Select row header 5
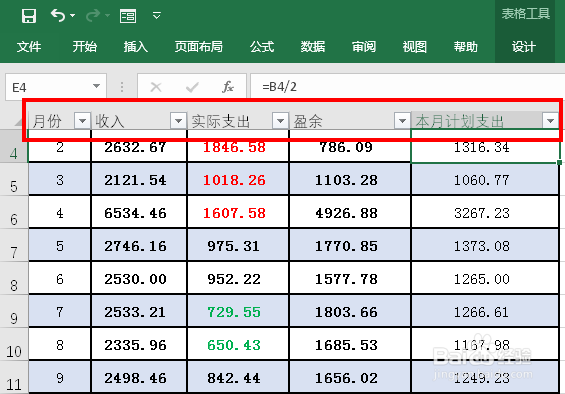 tap(14, 180)
